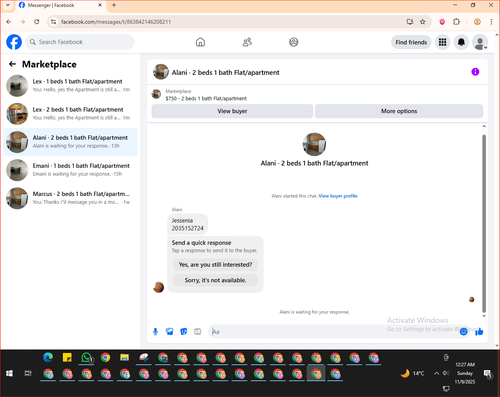Click Alani's avatar beside quick responses
This screenshot has width=500, height=397.
click(158, 287)
